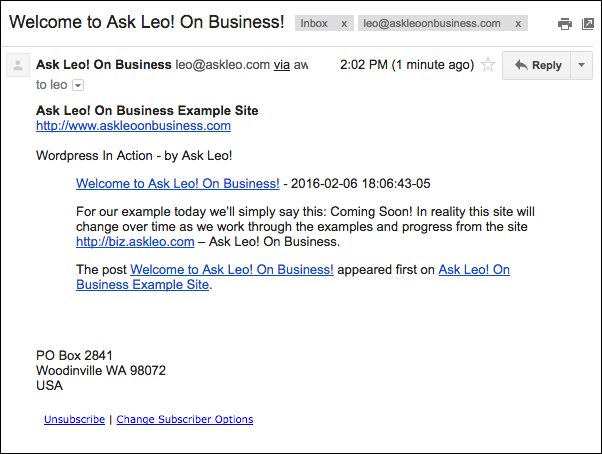Click the print all icon
Screen dimensions: 602x454
564,24
